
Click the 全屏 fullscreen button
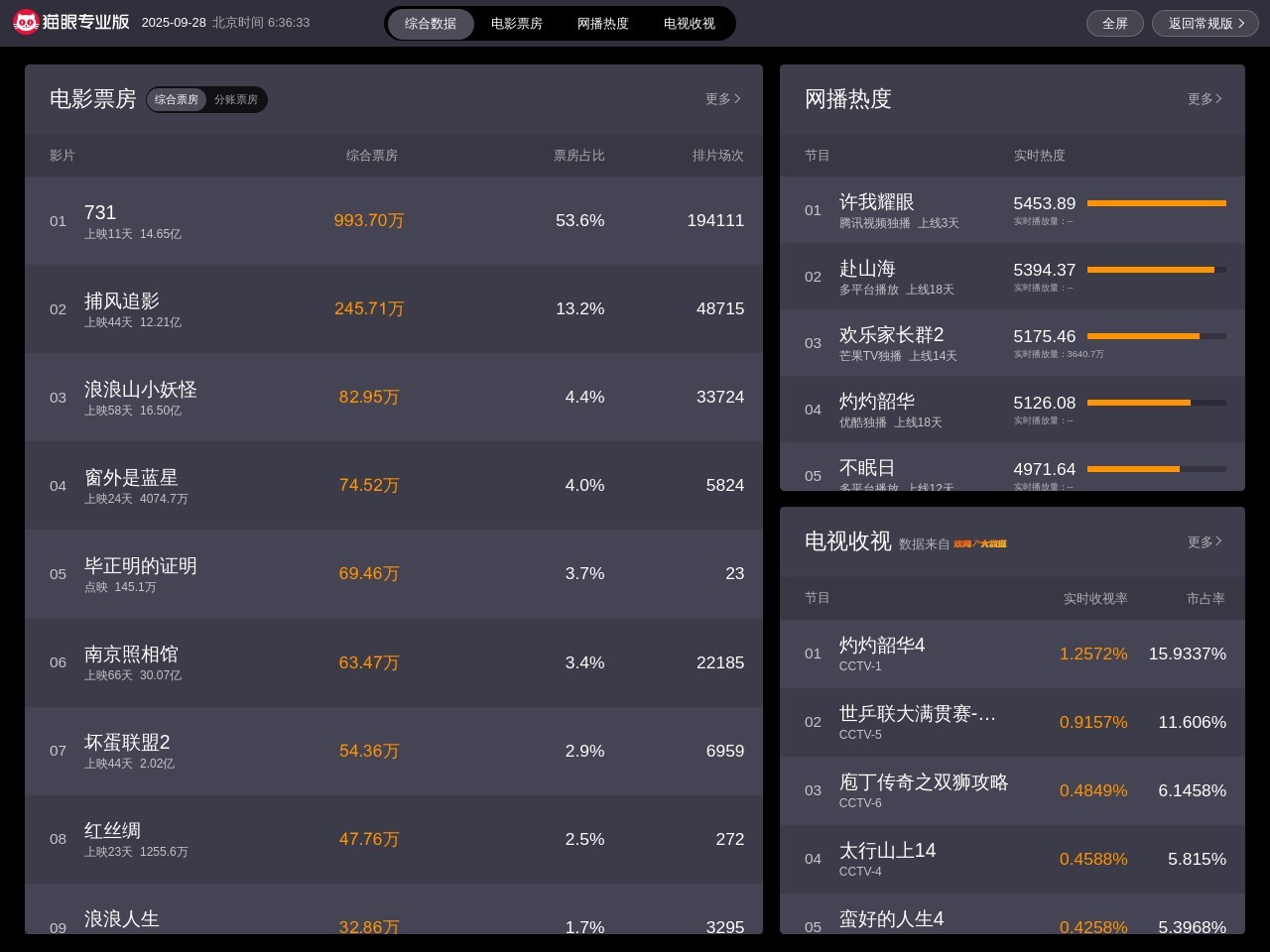point(1115,24)
